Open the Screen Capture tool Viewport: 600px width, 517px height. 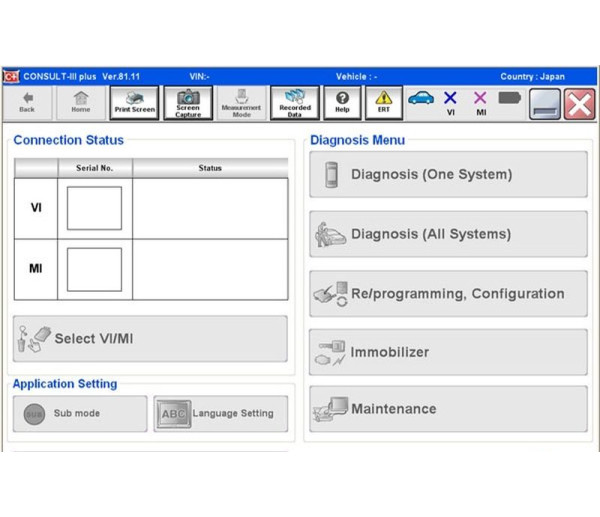[x=188, y=103]
